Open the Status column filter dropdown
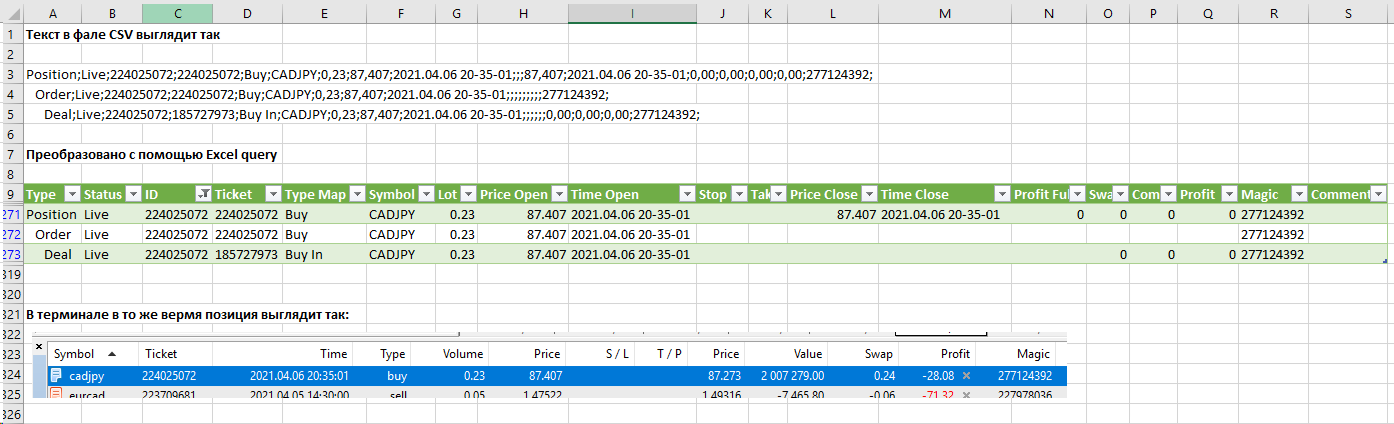The height and width of the screenshot is (424, 1394). click(132, 194)
